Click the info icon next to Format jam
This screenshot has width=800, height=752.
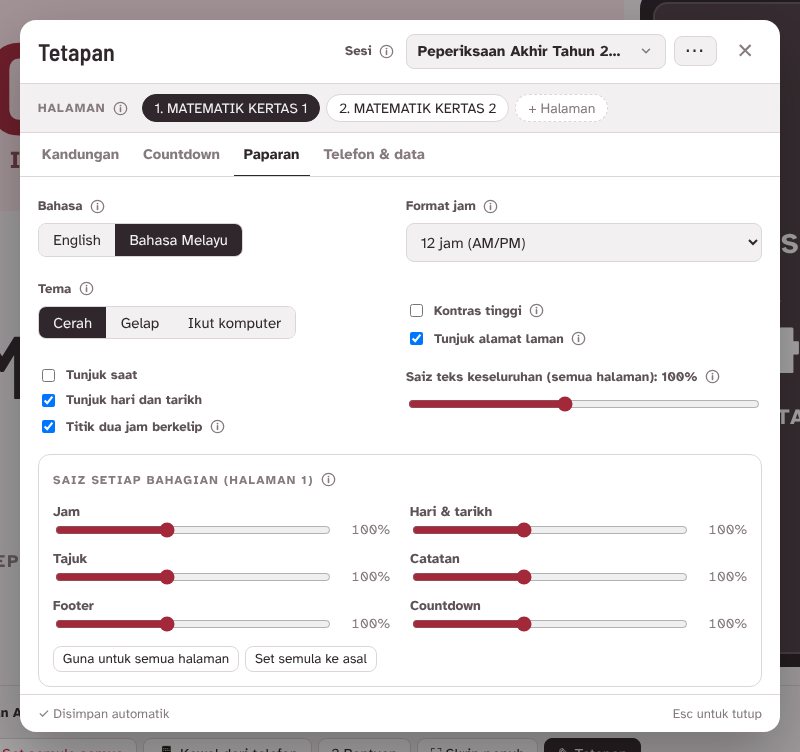point(490,206)
